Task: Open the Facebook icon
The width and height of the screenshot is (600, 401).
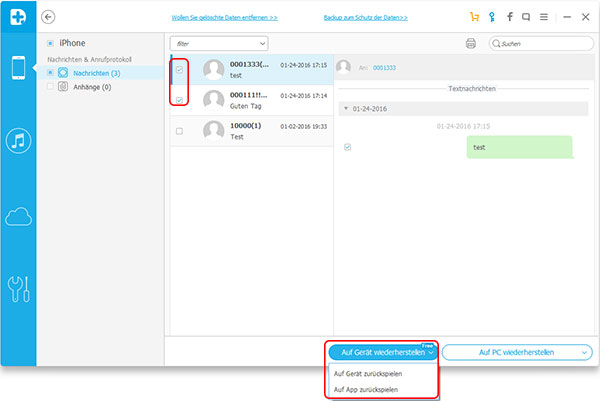Action: pyautogui.click(x=510, y=17)
